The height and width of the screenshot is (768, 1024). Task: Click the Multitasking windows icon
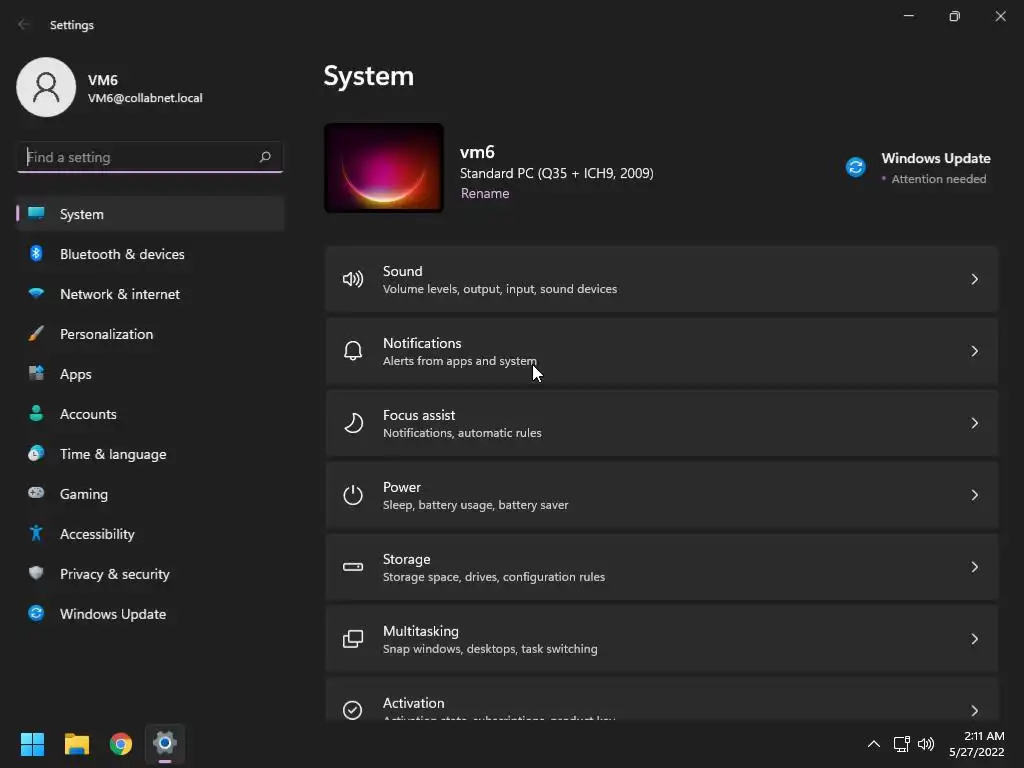tap(353, 639)
